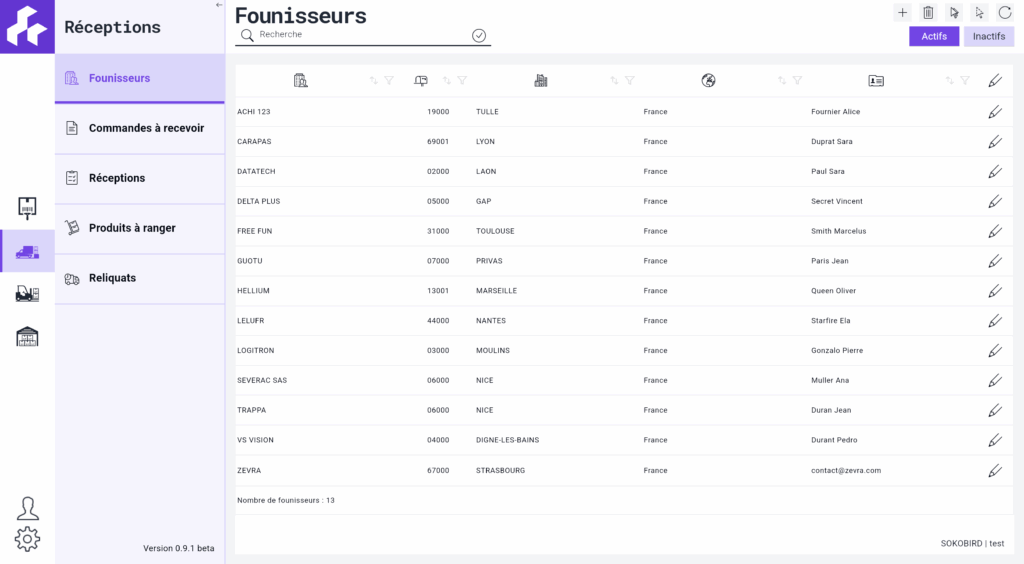Open filter for the country column
Image resolution: width=1024 pixels, height=564 pixels.
click(x=797, y=80)
